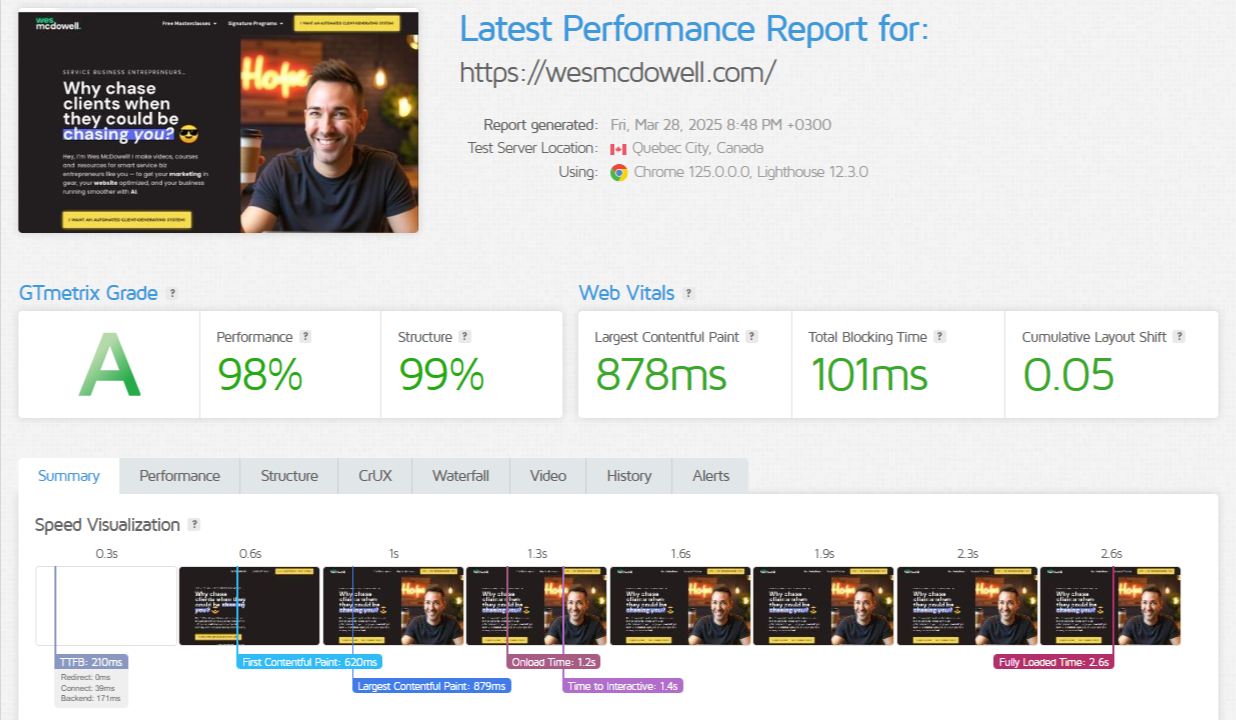Select the Summary tab
Screen dimensions: 1236x720
(69, 476)
